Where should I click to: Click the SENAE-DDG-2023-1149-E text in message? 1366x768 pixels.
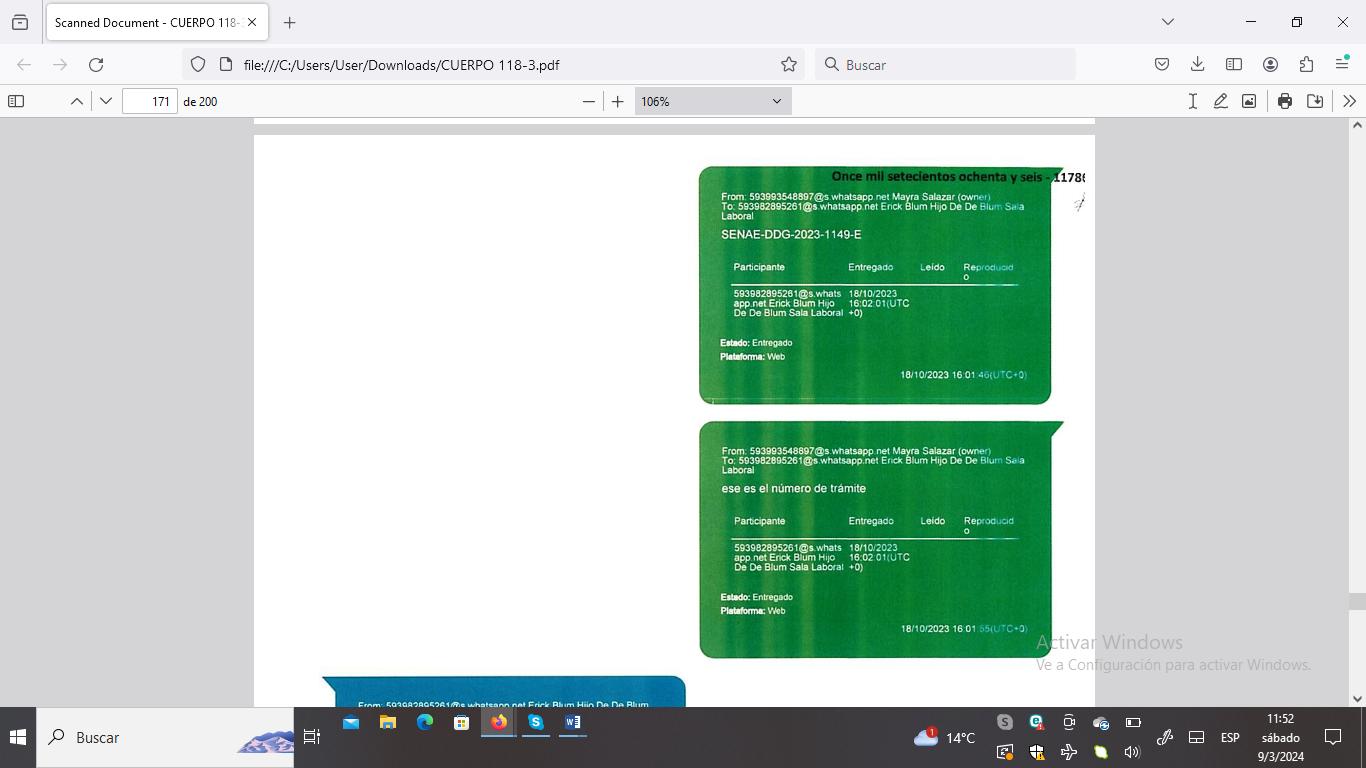(791, 234)
